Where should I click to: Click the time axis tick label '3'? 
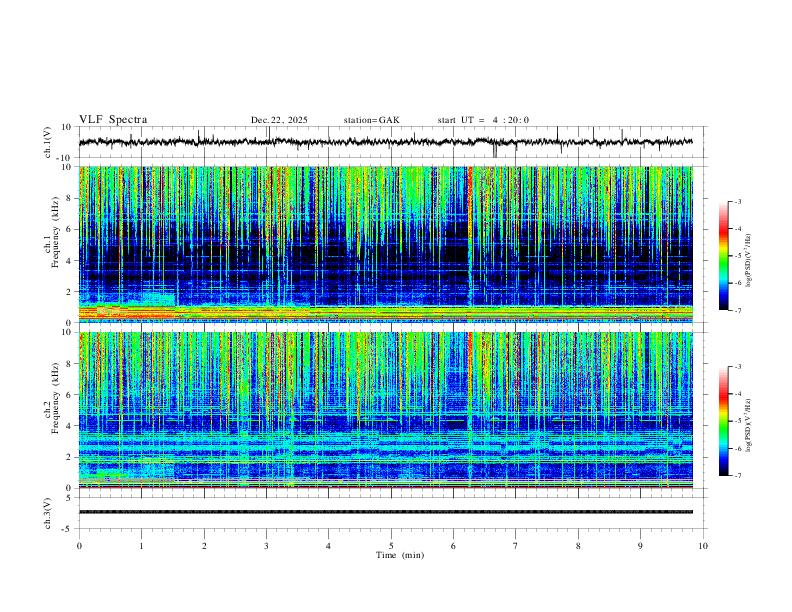point(266,546)
